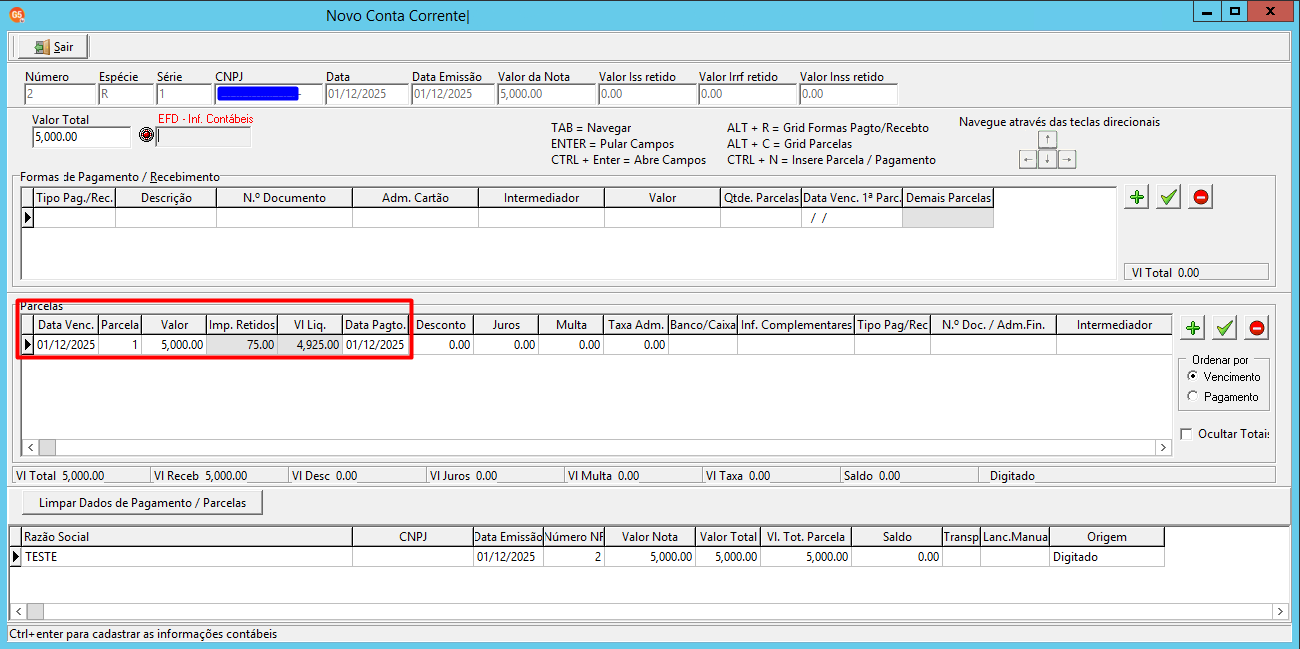
Task: Click the Taxa Adm. cell in Parcelas row
Action: 636,344
